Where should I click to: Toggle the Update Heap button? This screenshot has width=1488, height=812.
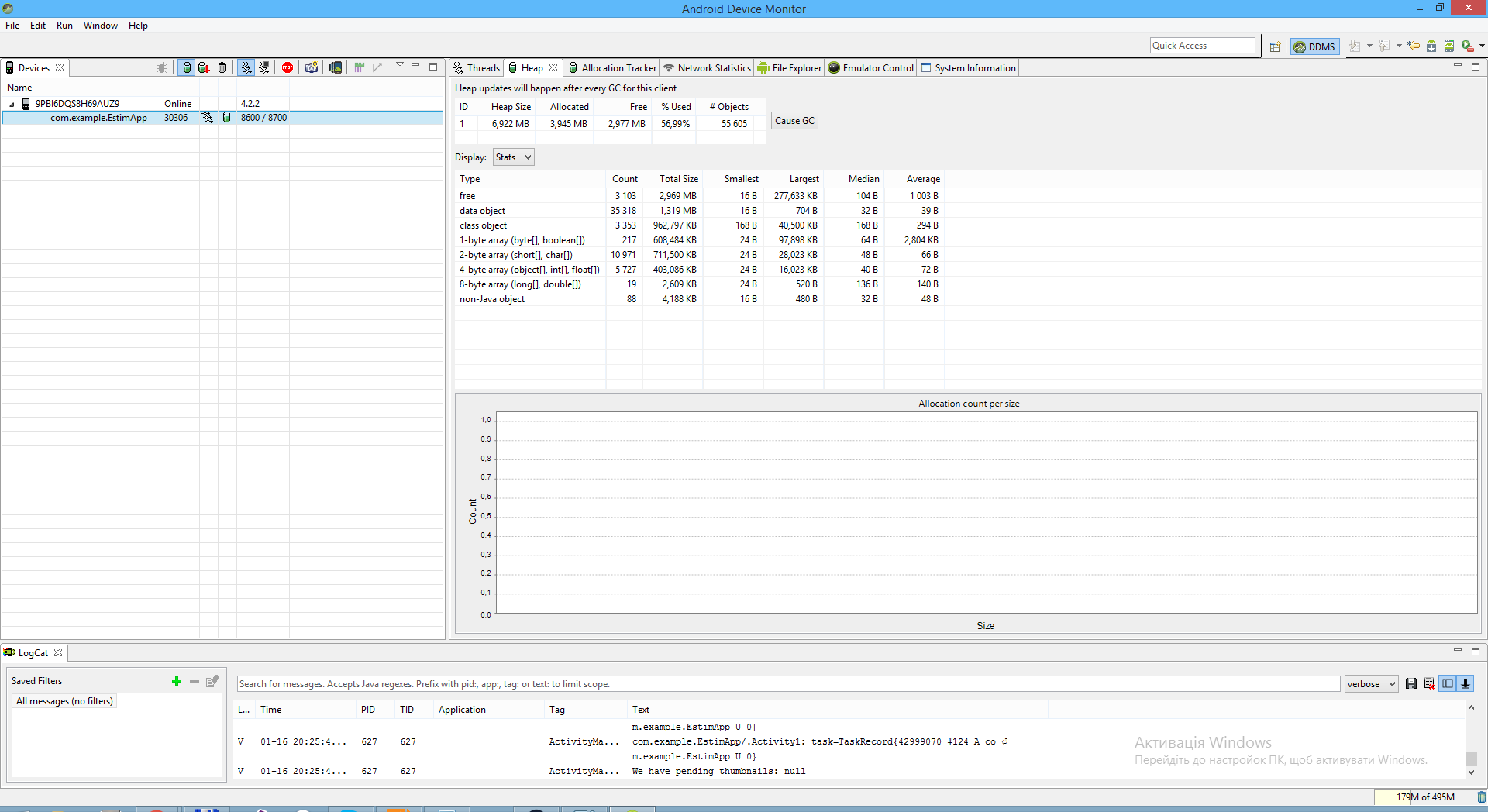(x=187, y=68)
